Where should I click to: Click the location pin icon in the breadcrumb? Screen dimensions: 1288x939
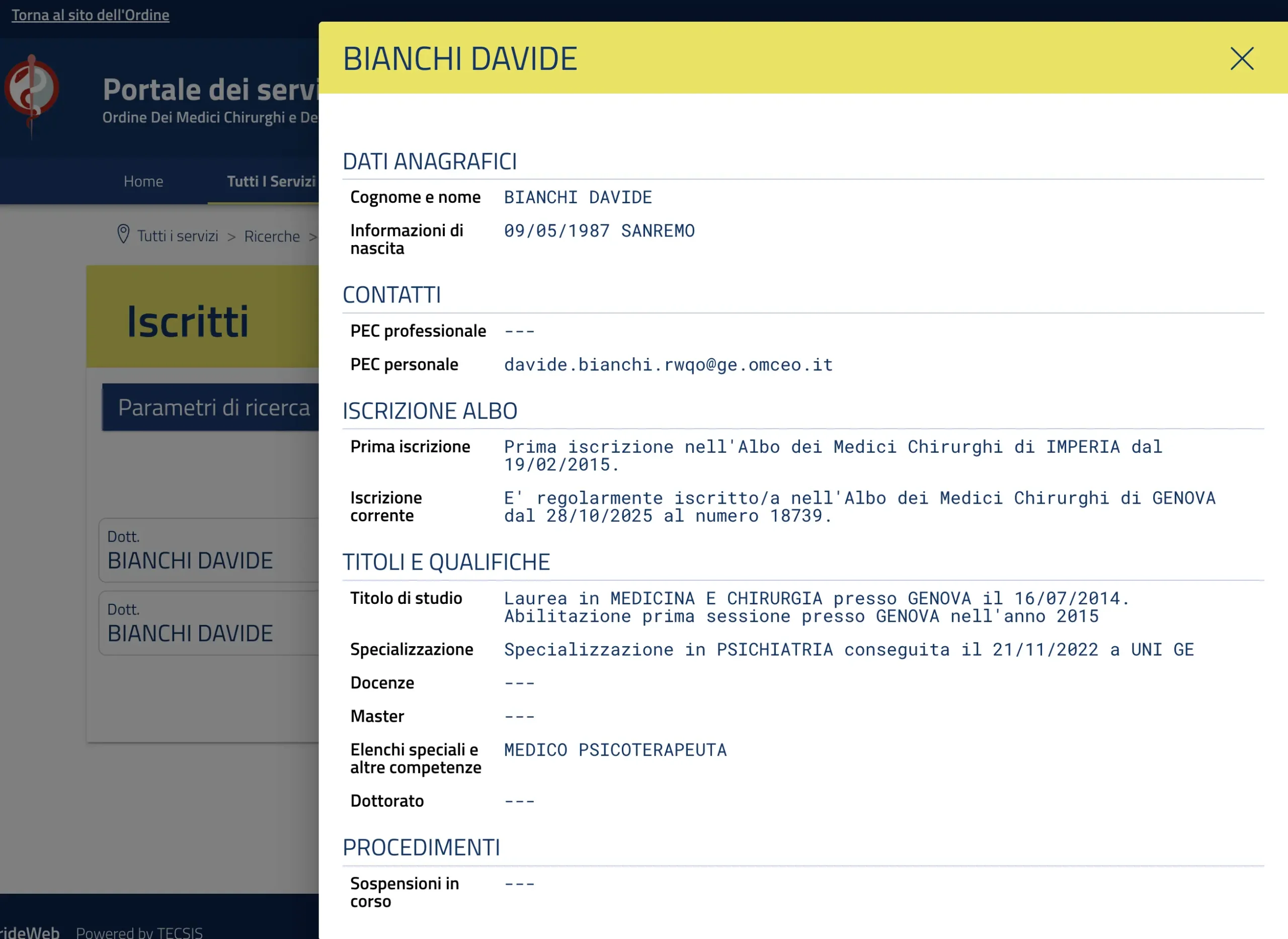point(124,234)
